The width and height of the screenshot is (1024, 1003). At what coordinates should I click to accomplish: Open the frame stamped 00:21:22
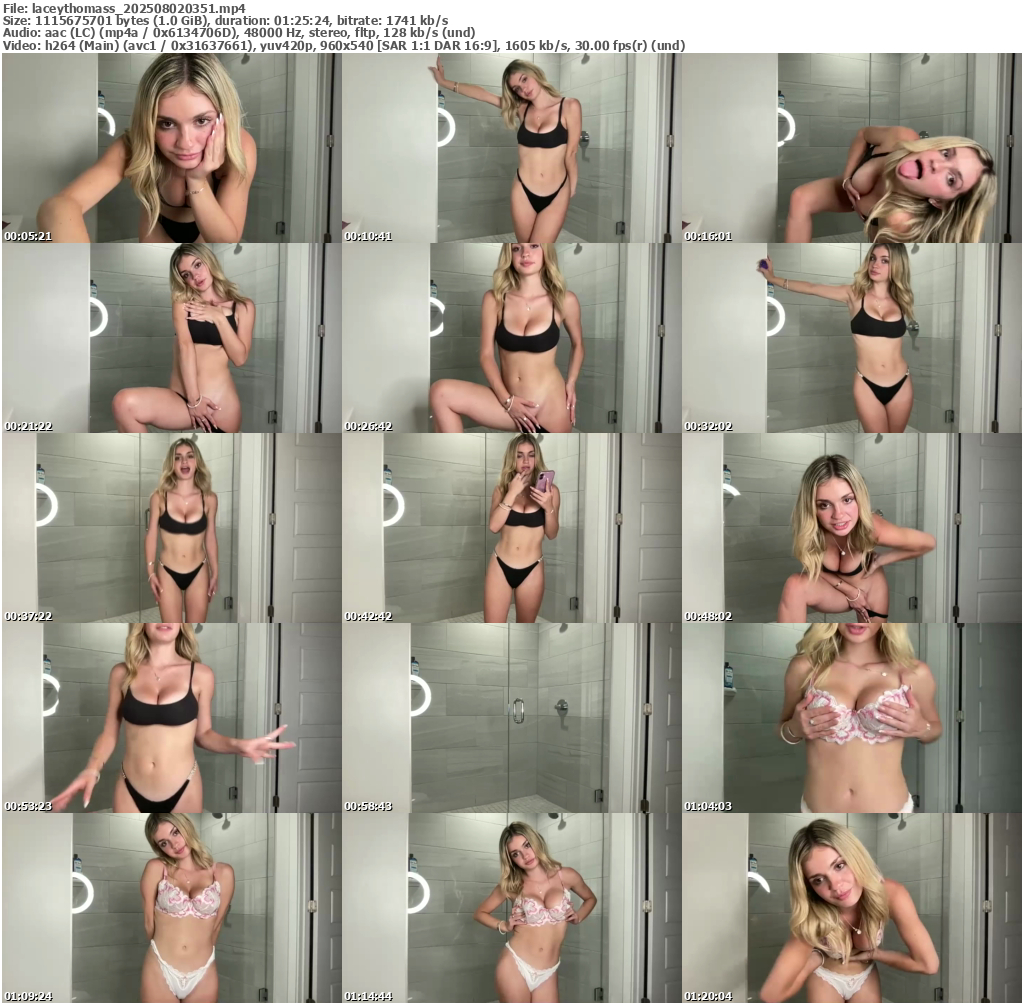(x=172, y=338)
